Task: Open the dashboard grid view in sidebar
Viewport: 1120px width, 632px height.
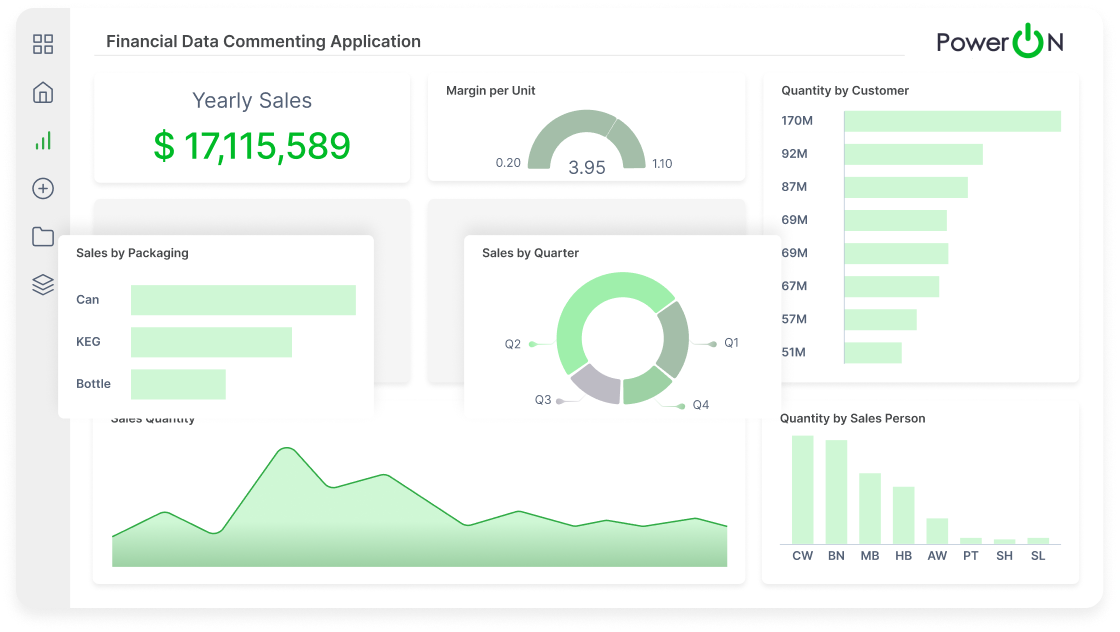Action: coord(42,44)
